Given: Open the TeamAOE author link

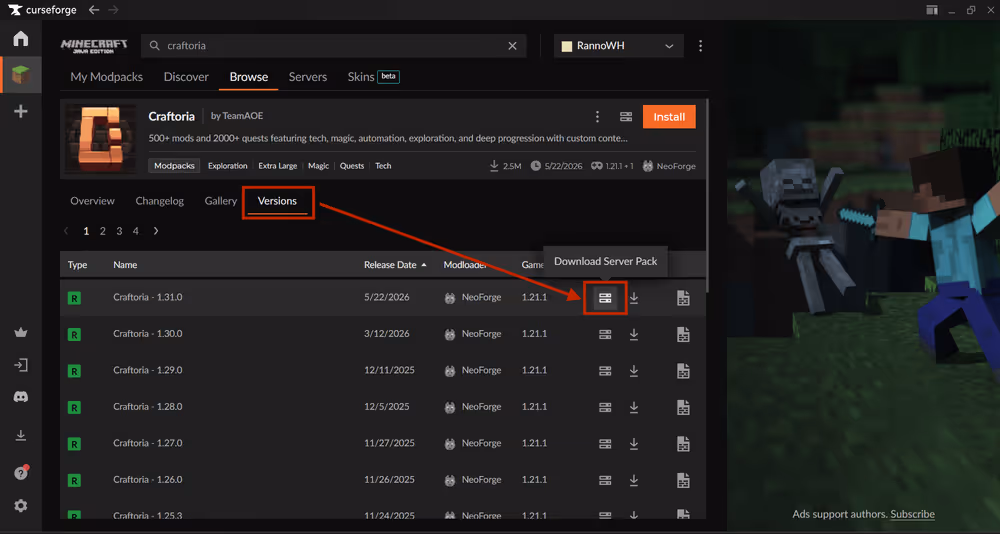Looking at the screenshot, I should [x=244, y=116].
